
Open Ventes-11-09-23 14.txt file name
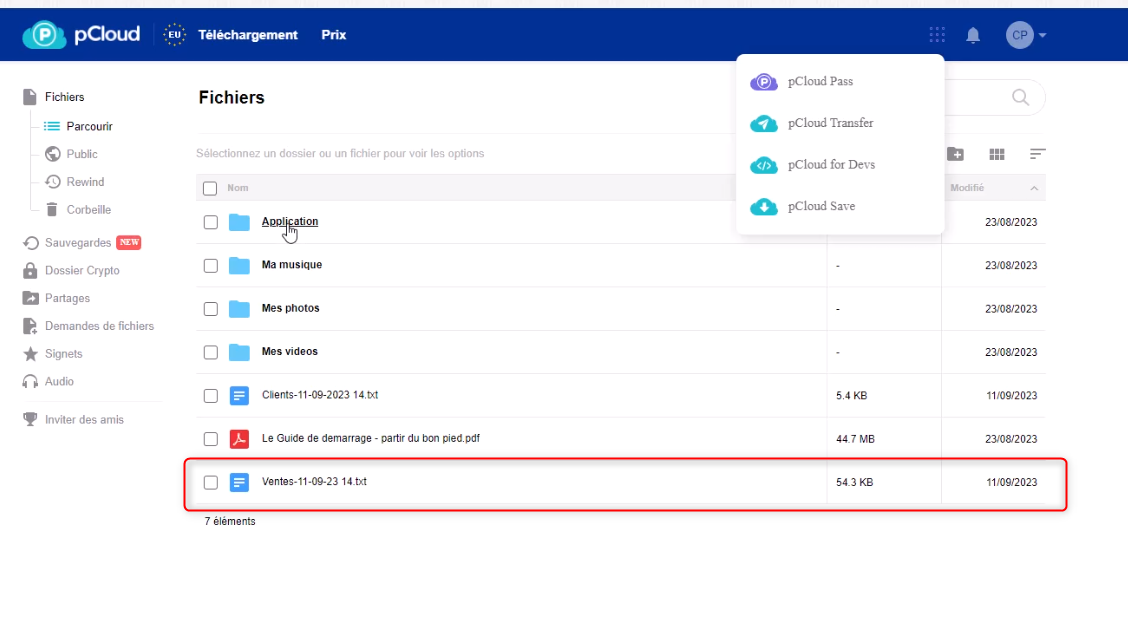tap(314, 481)
